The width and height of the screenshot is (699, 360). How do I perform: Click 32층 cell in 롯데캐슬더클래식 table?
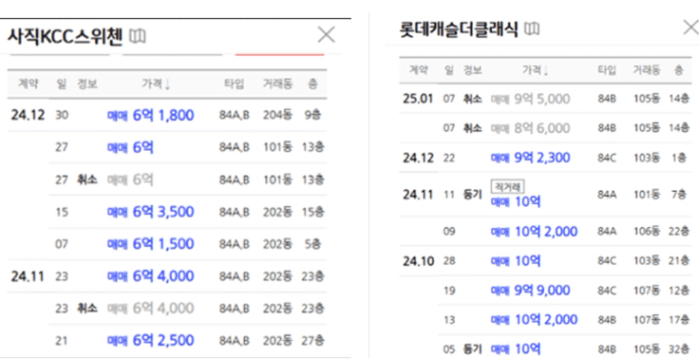click(678, 349)
